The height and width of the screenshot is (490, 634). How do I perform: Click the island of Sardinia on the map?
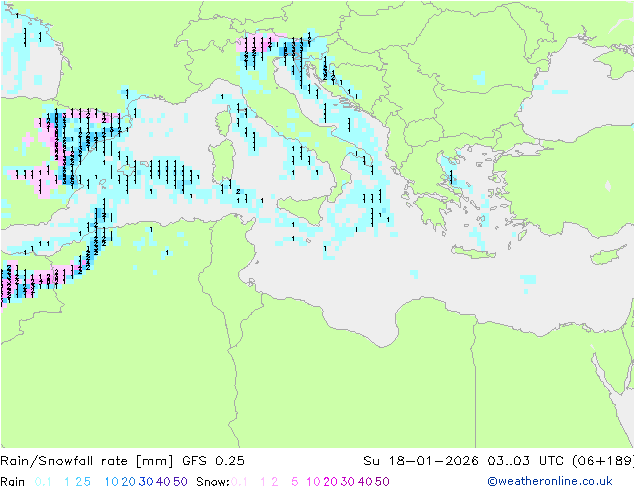pyautogui.click(x=222, y=162)
